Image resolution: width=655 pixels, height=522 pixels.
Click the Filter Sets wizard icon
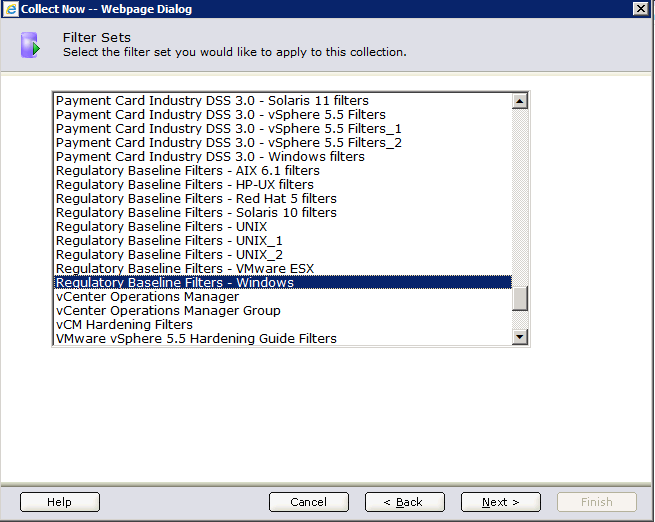30,45
